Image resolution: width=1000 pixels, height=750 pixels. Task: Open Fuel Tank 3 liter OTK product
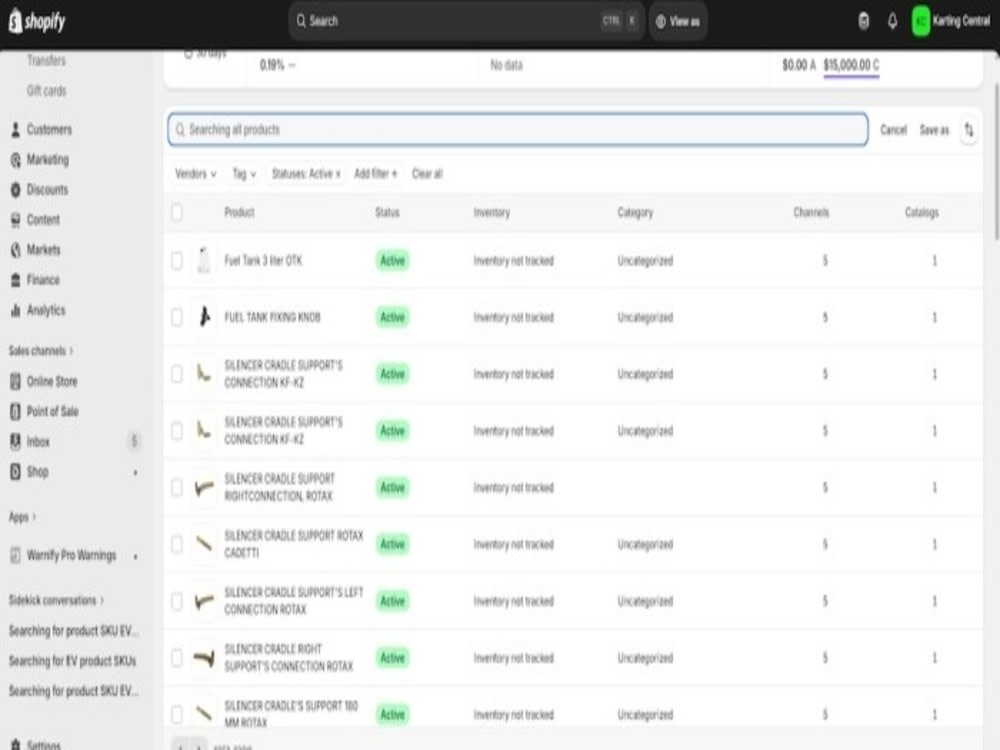(x=263, y=260)
